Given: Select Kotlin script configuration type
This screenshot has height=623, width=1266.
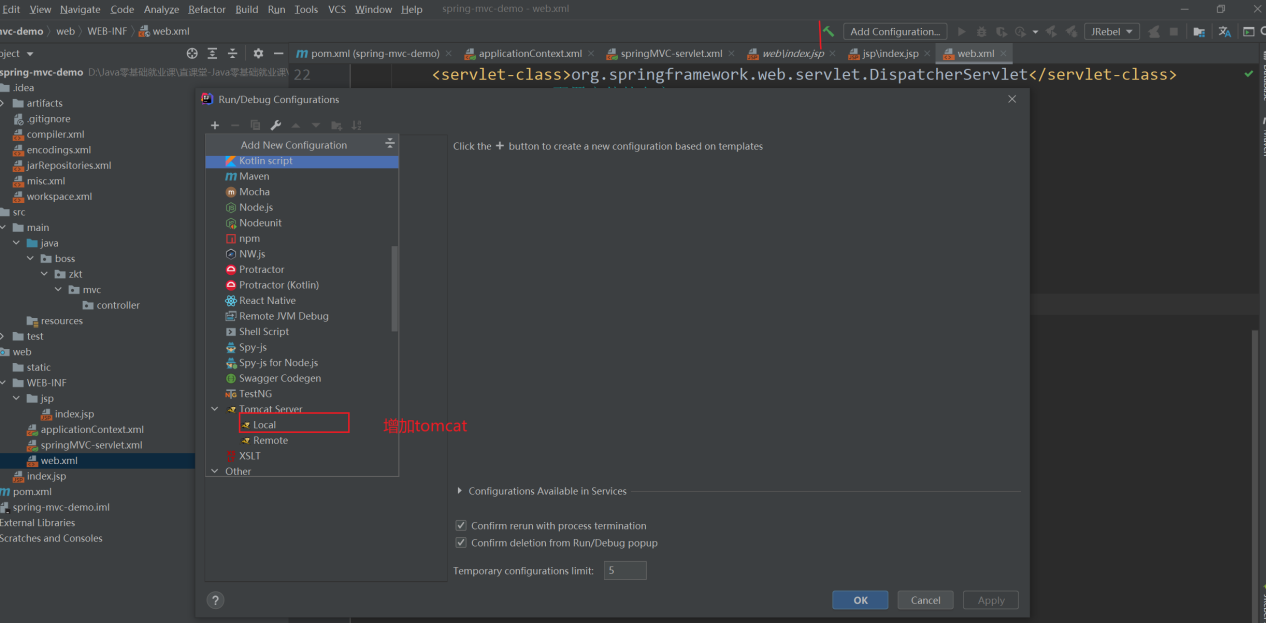Looking at the screenshot, I should pyautogui.click(x=302, y=161).
